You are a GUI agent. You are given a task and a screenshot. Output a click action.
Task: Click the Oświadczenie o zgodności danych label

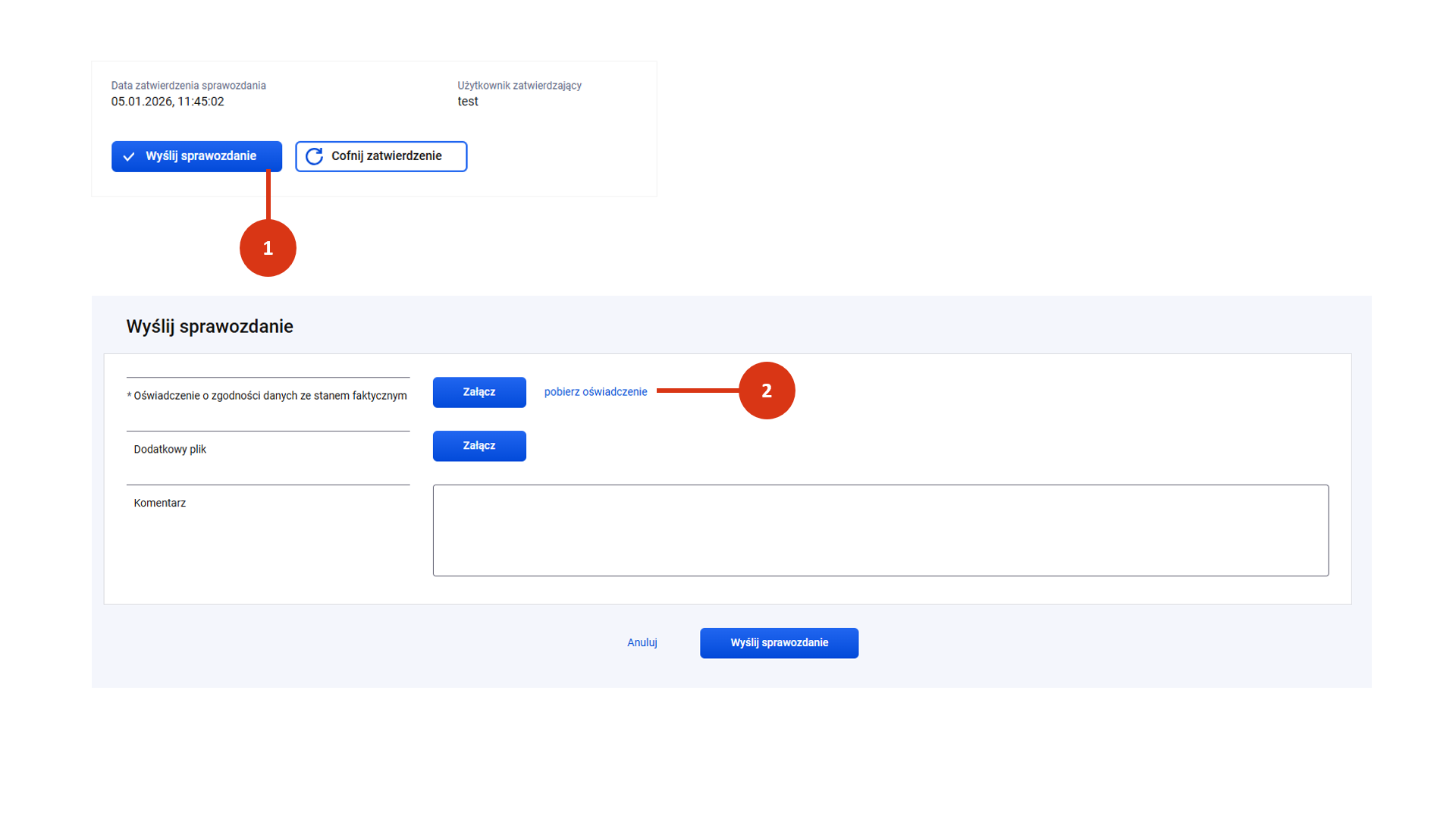(270, 396)
